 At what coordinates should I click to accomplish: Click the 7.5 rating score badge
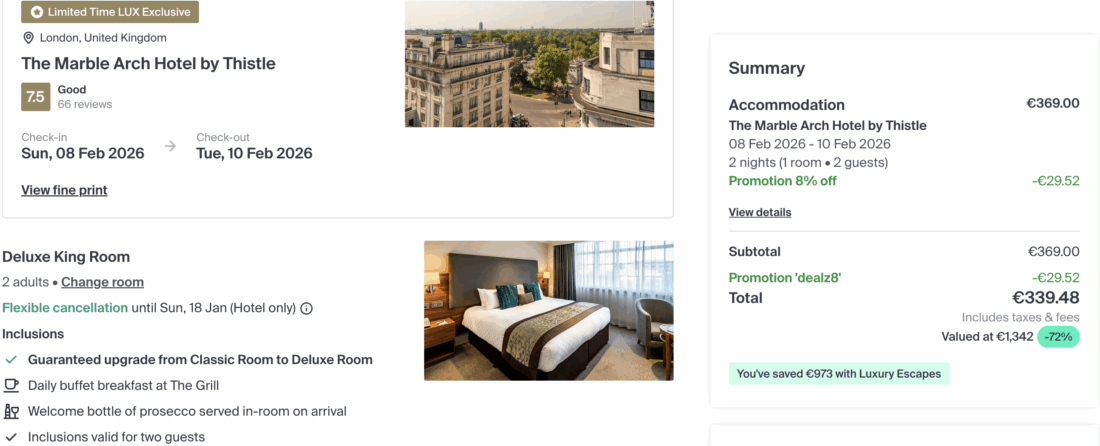[x=35, y=97]
